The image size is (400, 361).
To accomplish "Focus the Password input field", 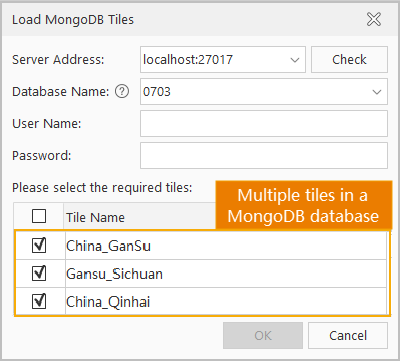I will click(x=264, y=156).
